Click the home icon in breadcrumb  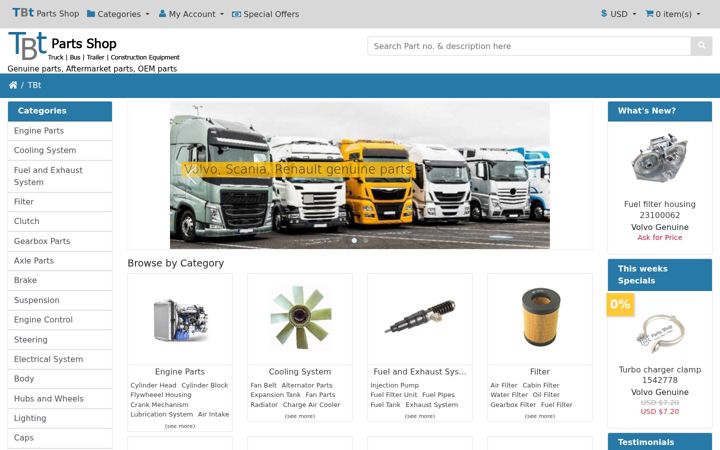(13, 85)
